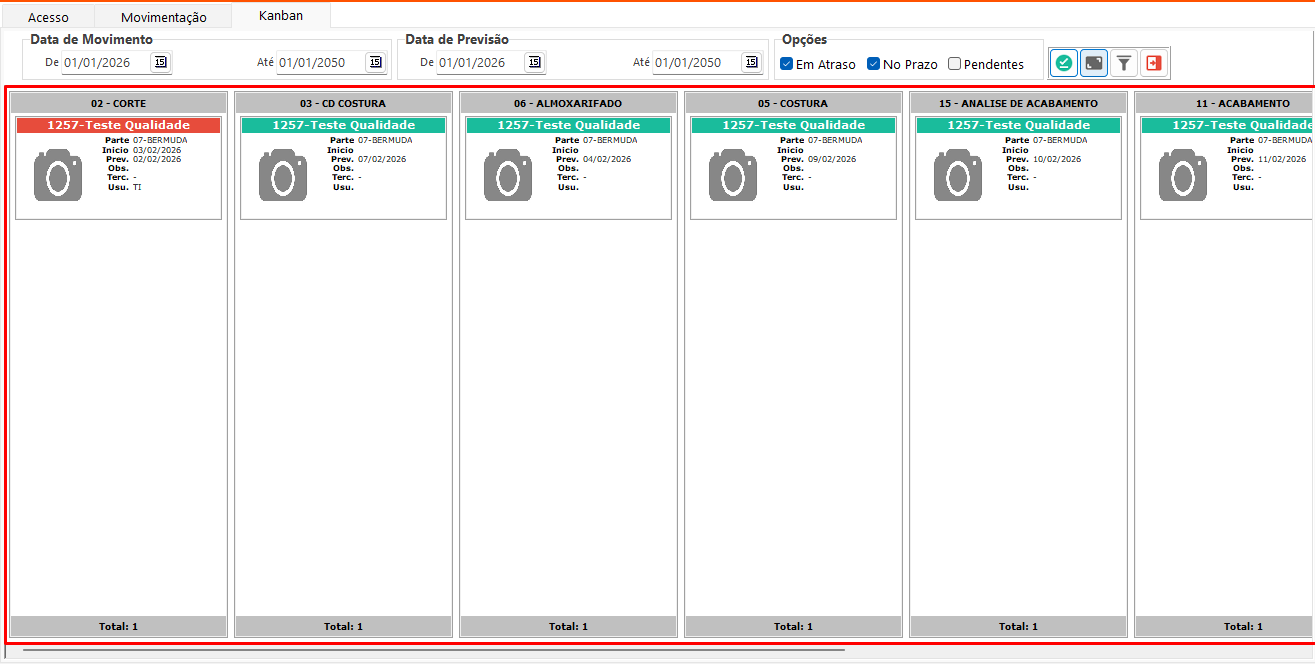Enable the Pendentes checkbox
The height and width of the screenshot is (664, 1315).
pos(954,64)
